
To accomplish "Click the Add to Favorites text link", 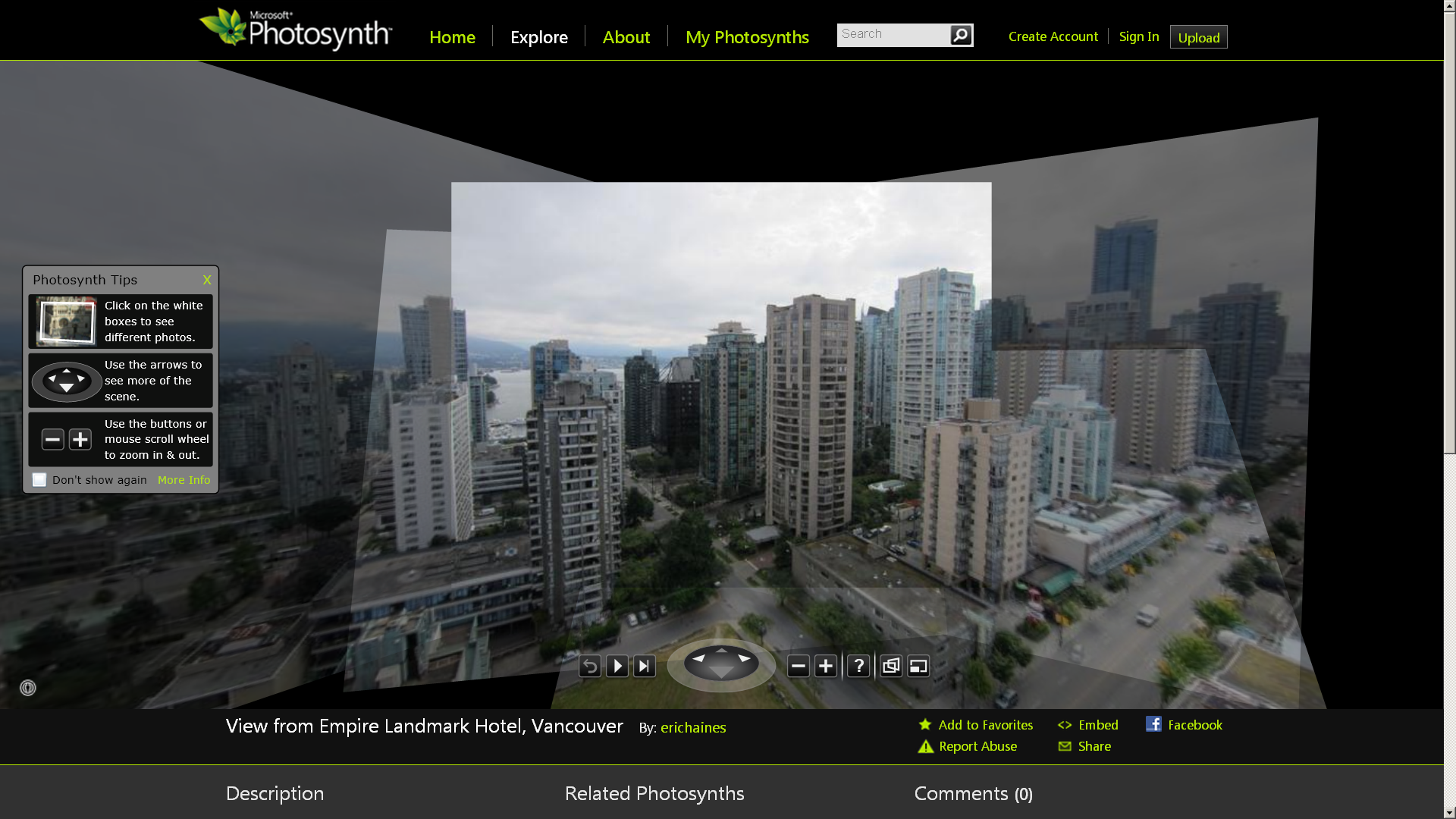I will click(985, 725).
